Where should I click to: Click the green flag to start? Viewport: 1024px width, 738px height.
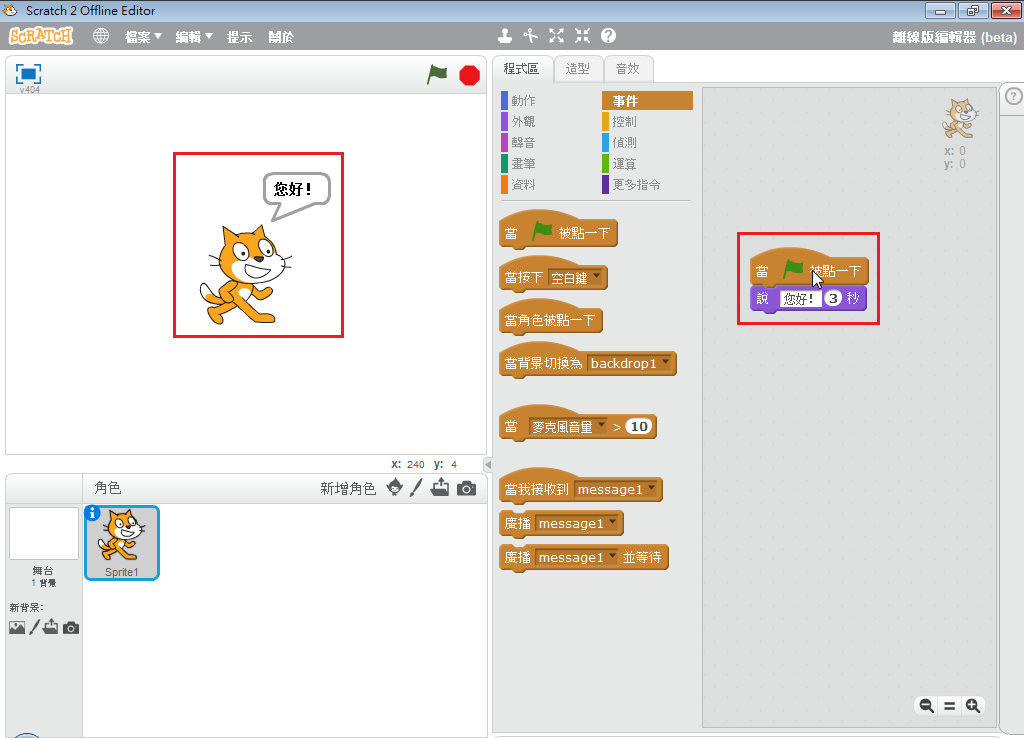click(x=437, y=75)
